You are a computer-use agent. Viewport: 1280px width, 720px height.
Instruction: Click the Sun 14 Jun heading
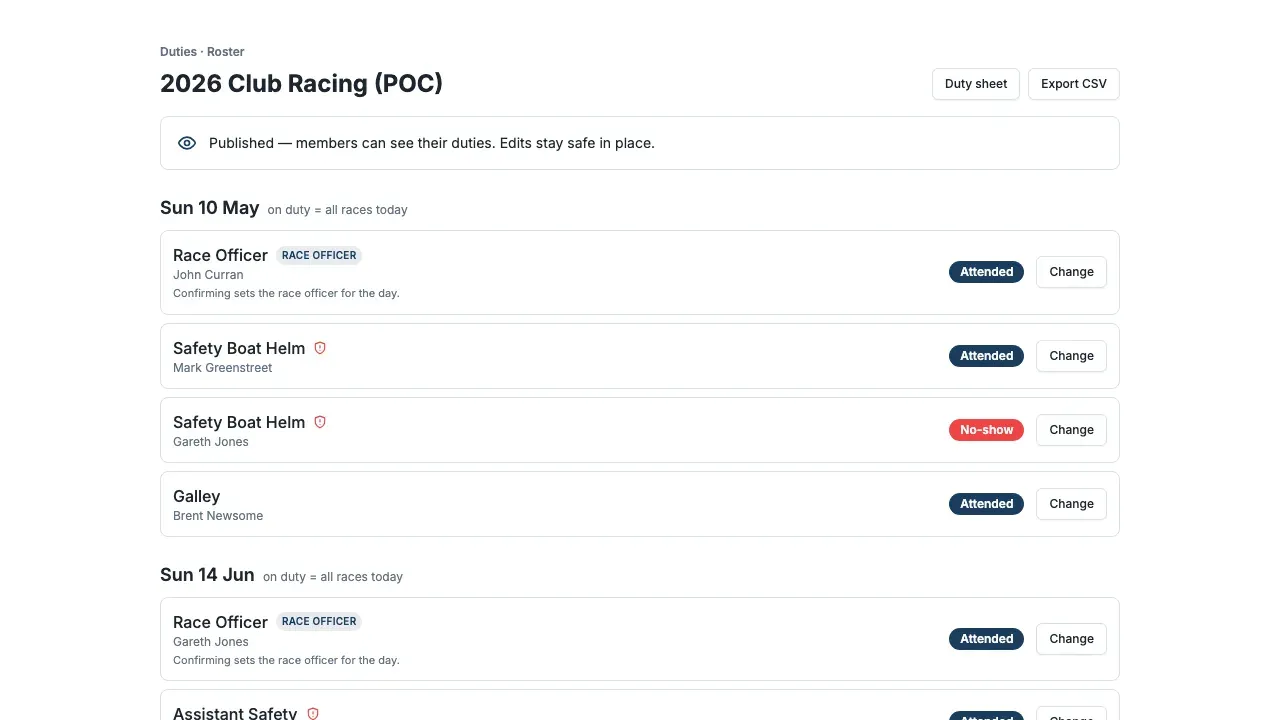[207, 575]
